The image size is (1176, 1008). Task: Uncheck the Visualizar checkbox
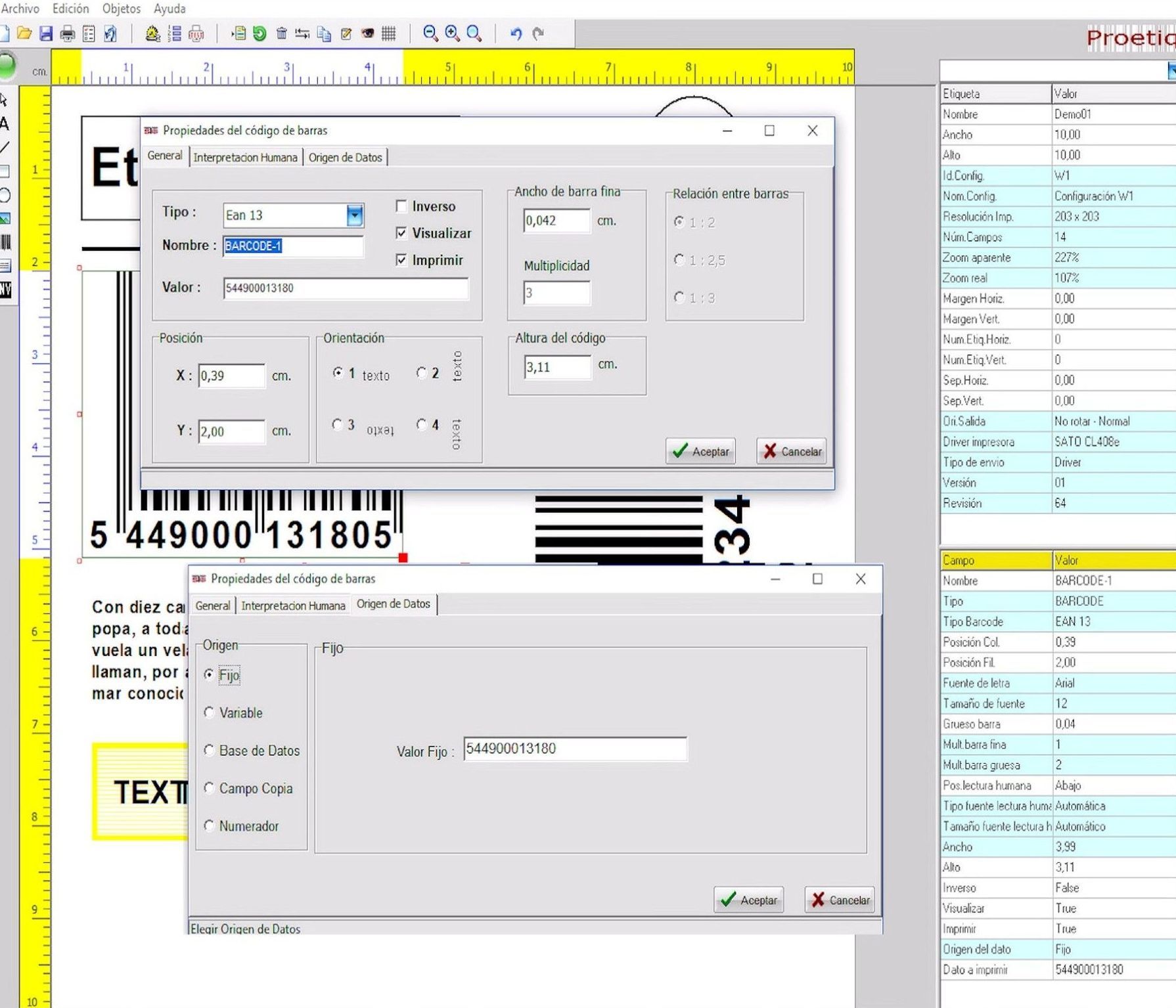(x=401, y=233)
